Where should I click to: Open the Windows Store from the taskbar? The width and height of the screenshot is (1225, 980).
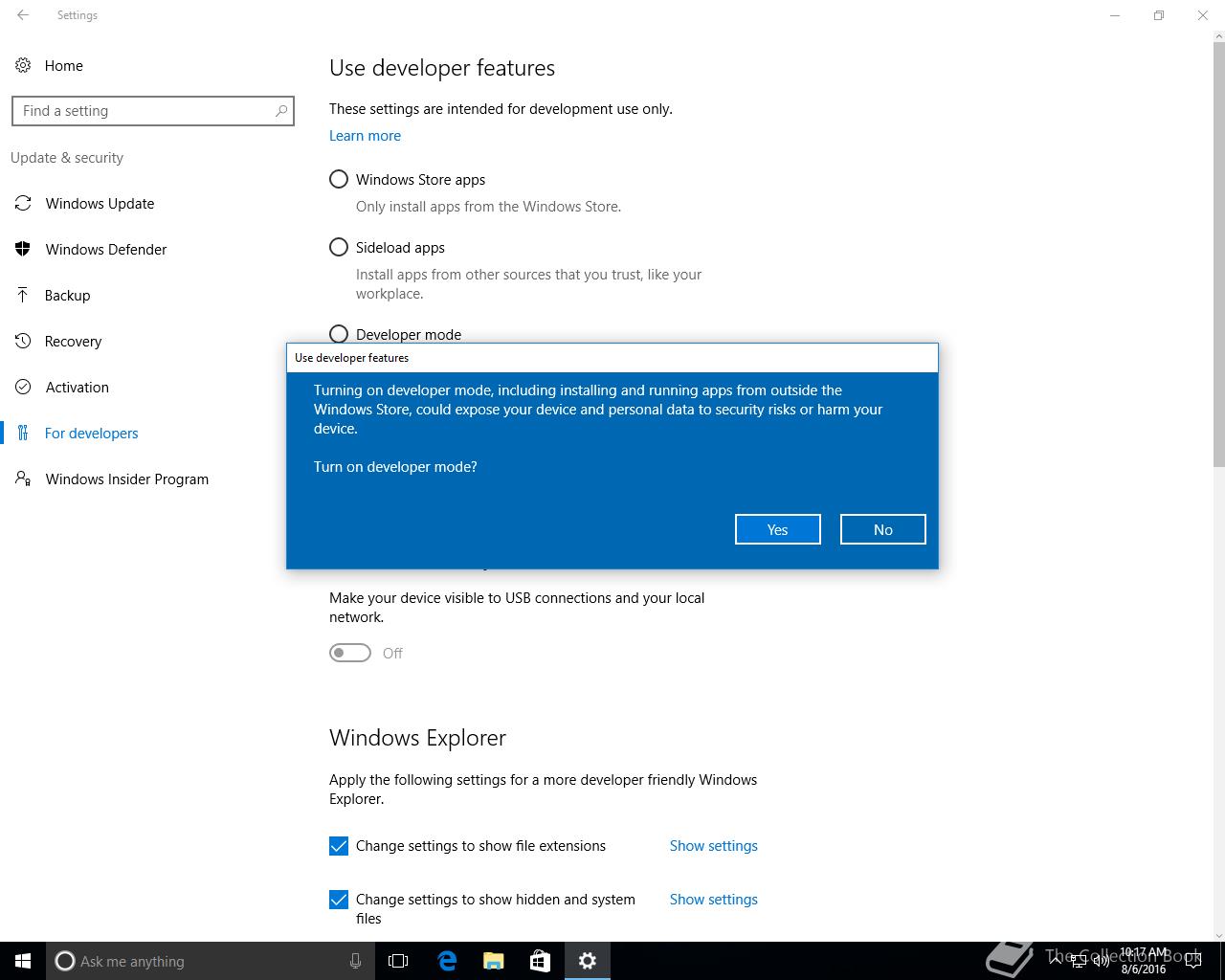click(x=541, y=961)
